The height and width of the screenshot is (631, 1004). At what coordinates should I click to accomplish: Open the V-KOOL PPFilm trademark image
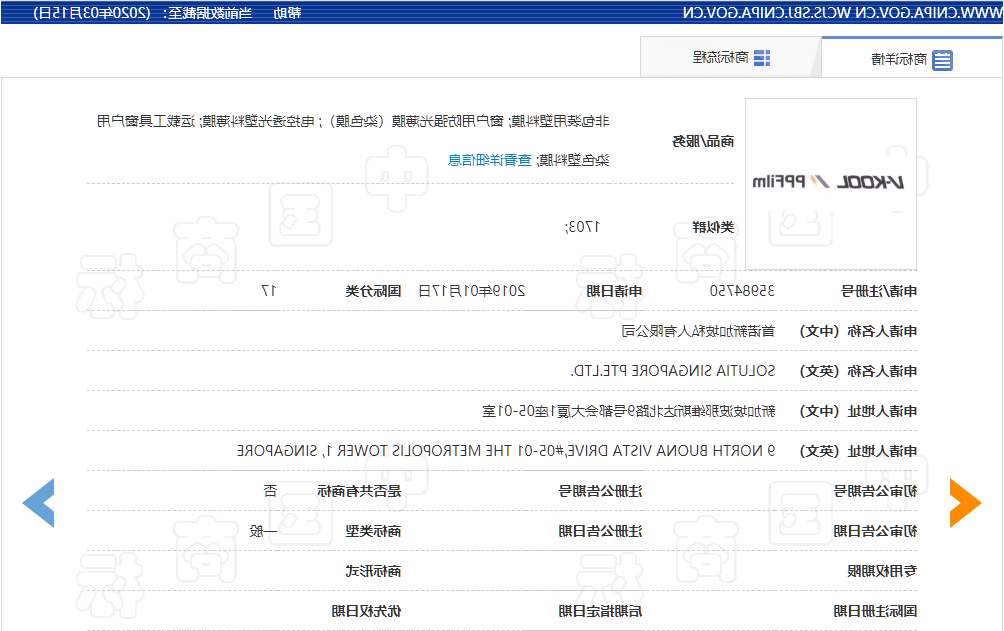[x=830, y=184]
